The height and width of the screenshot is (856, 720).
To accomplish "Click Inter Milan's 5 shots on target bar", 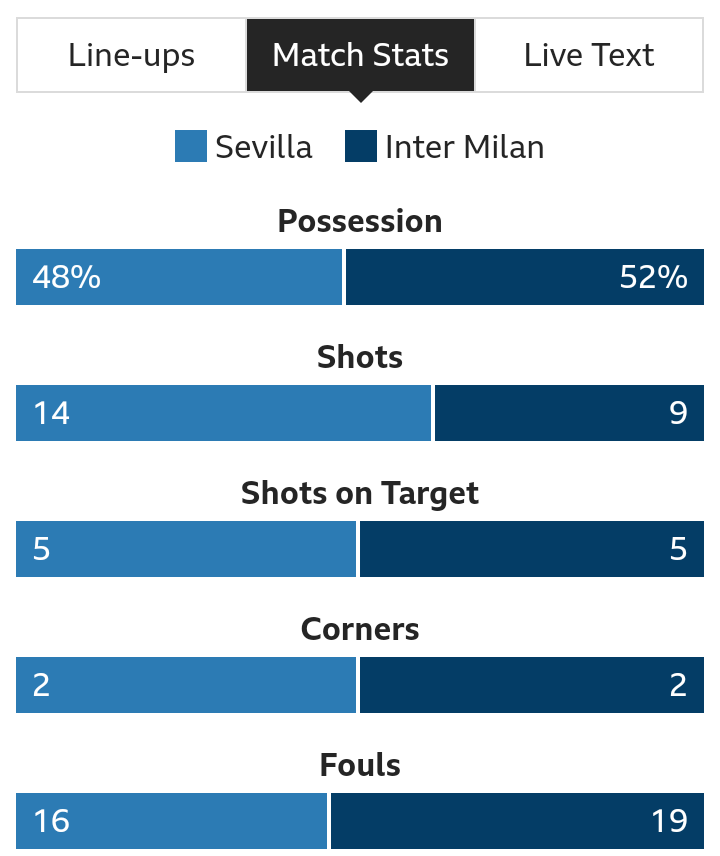I will tap(532, 549).
